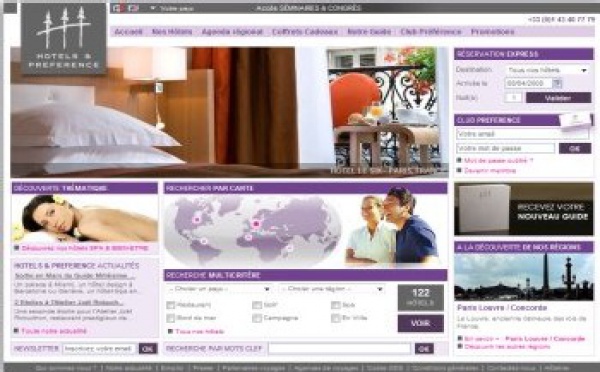Click the Recevez votre nouveau guide banner
This screenshot has width=600, height=372.
tap(524, 209)
